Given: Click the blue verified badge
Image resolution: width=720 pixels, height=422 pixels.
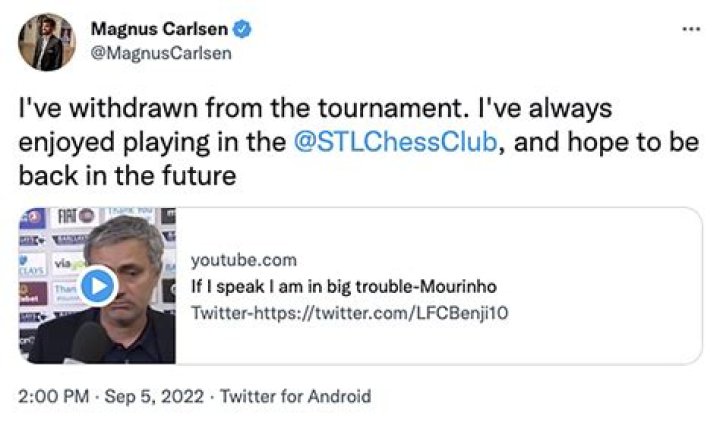Looking at the screenshot, I should click(x=241, y=29).
